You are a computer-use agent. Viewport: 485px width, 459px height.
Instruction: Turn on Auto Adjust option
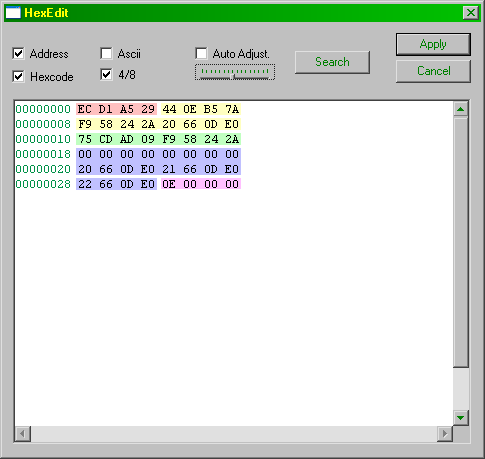(201, 53)
